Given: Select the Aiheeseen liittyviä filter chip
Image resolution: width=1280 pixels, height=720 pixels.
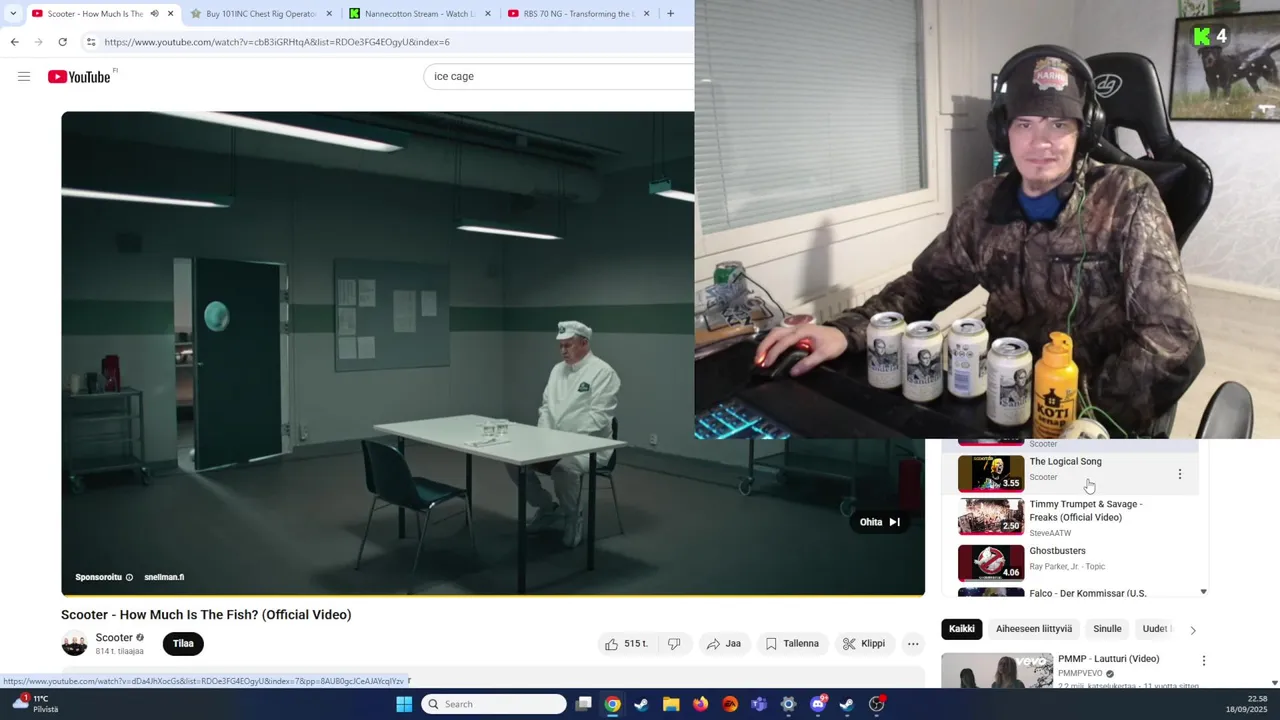Looking at the screenshot, I should click(x=1034, y=629).
